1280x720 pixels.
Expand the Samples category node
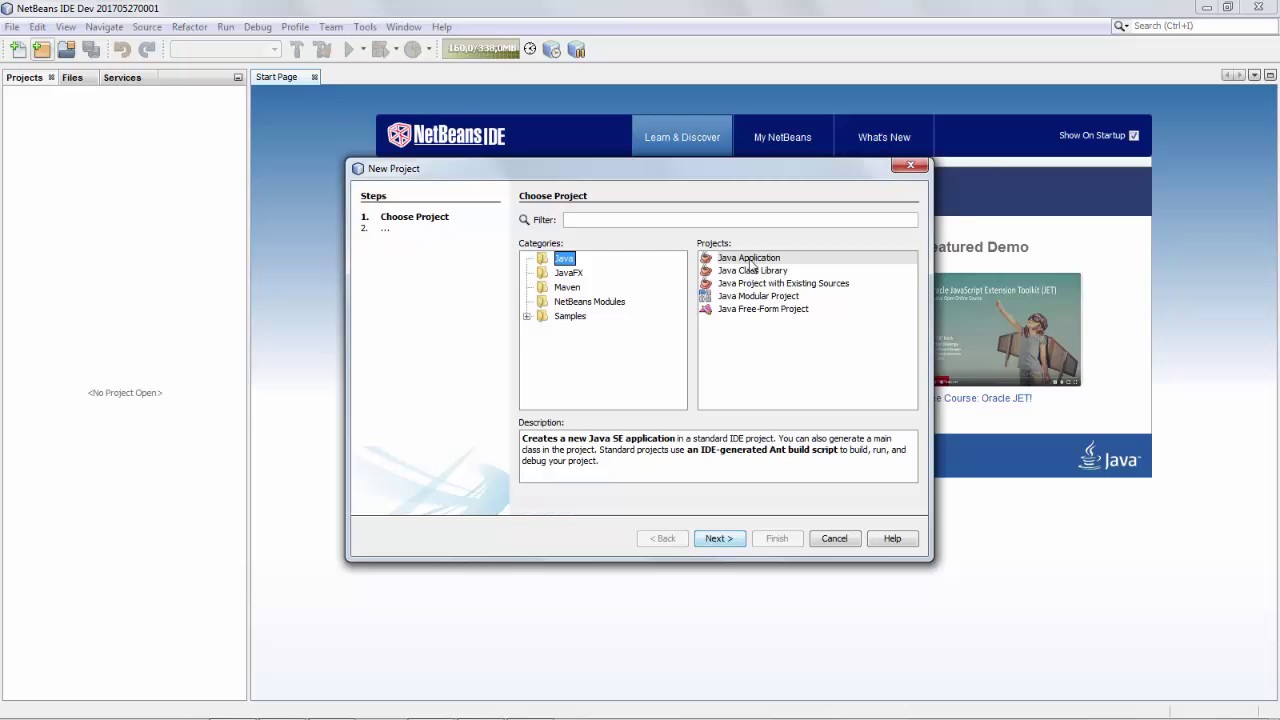[527, 316]
